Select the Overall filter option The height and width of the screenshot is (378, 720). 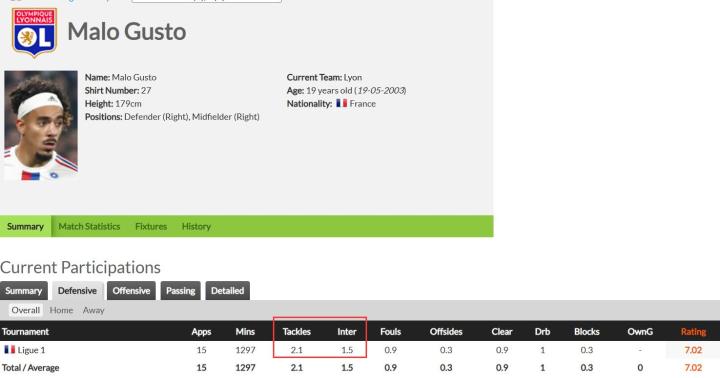[x=26, y=310]
